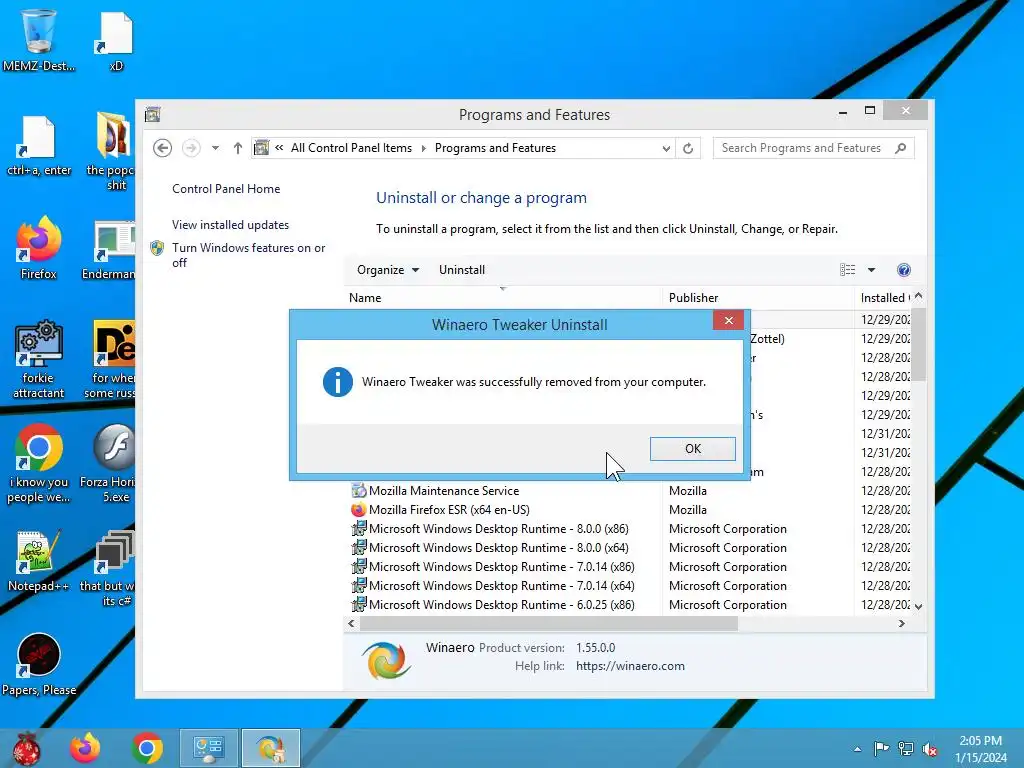This screenshot has height=768, width=1024.
Task: Click the Uninstall toolbar button
Action: 462,270
